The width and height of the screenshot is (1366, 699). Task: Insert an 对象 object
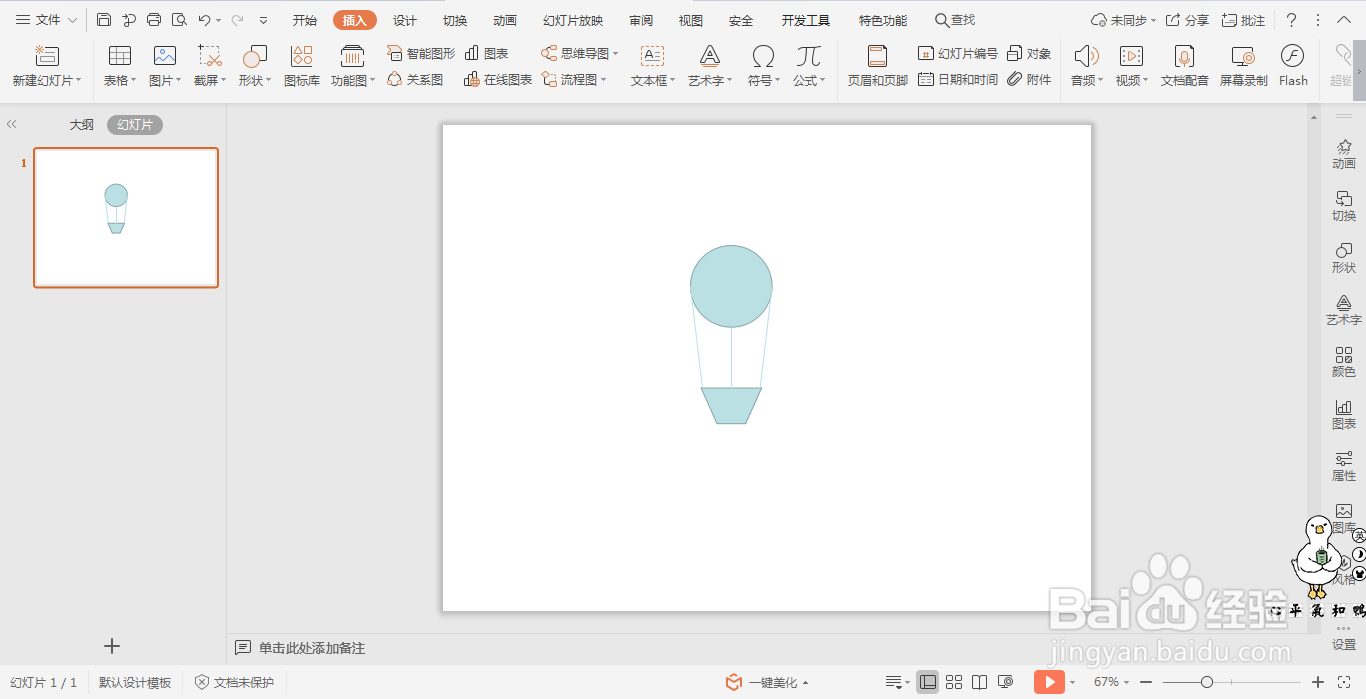point(1029,53)
